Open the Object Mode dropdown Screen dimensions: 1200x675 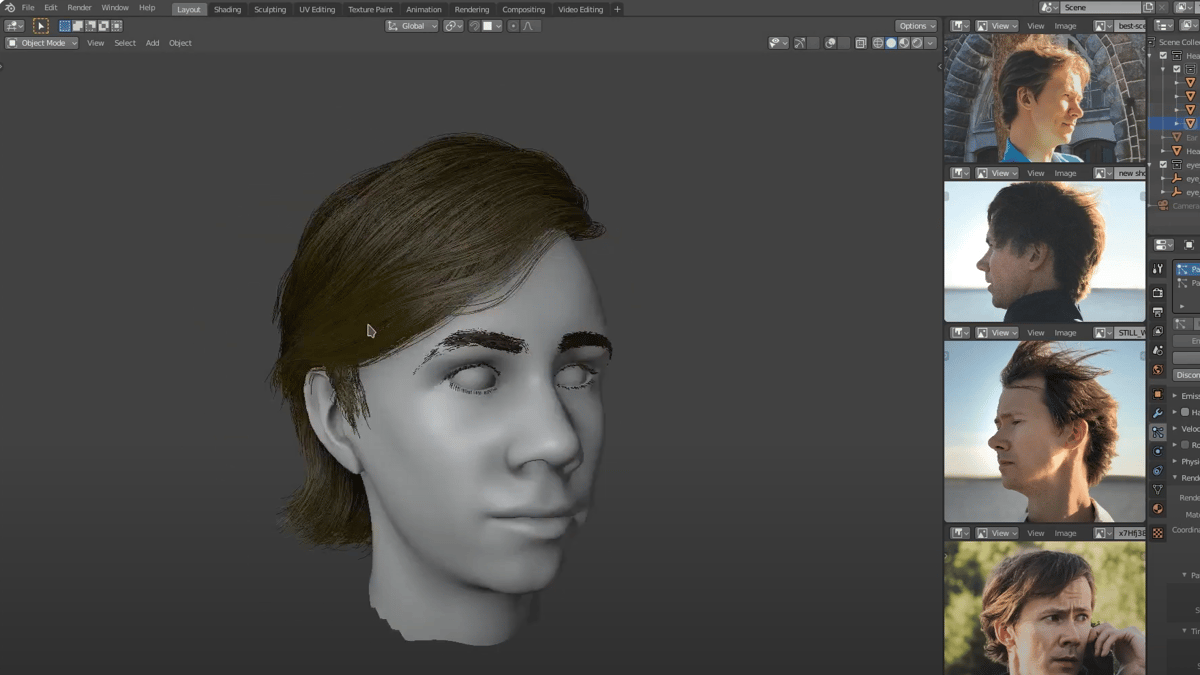[42, 43]
